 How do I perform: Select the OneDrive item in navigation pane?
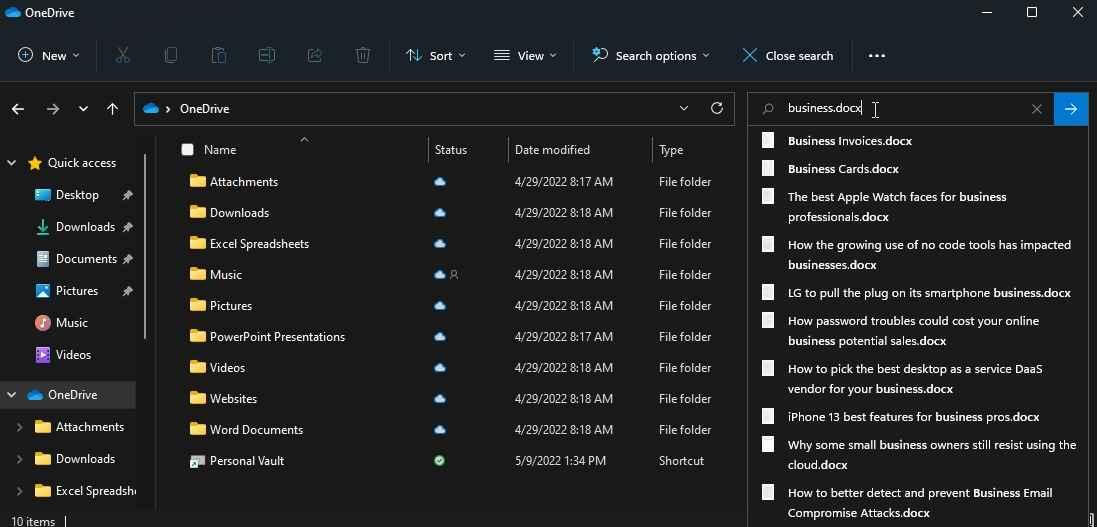[68, 395]
